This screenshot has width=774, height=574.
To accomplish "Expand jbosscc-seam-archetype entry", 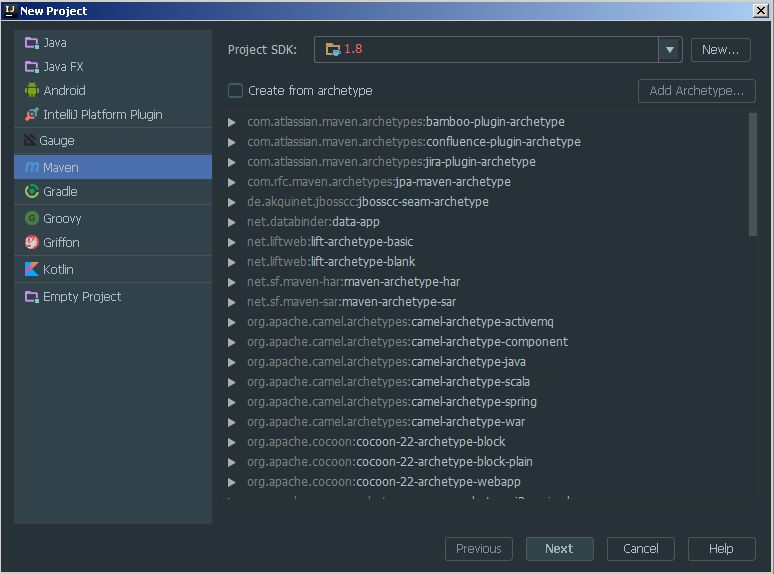I will [x=232, y=202].
